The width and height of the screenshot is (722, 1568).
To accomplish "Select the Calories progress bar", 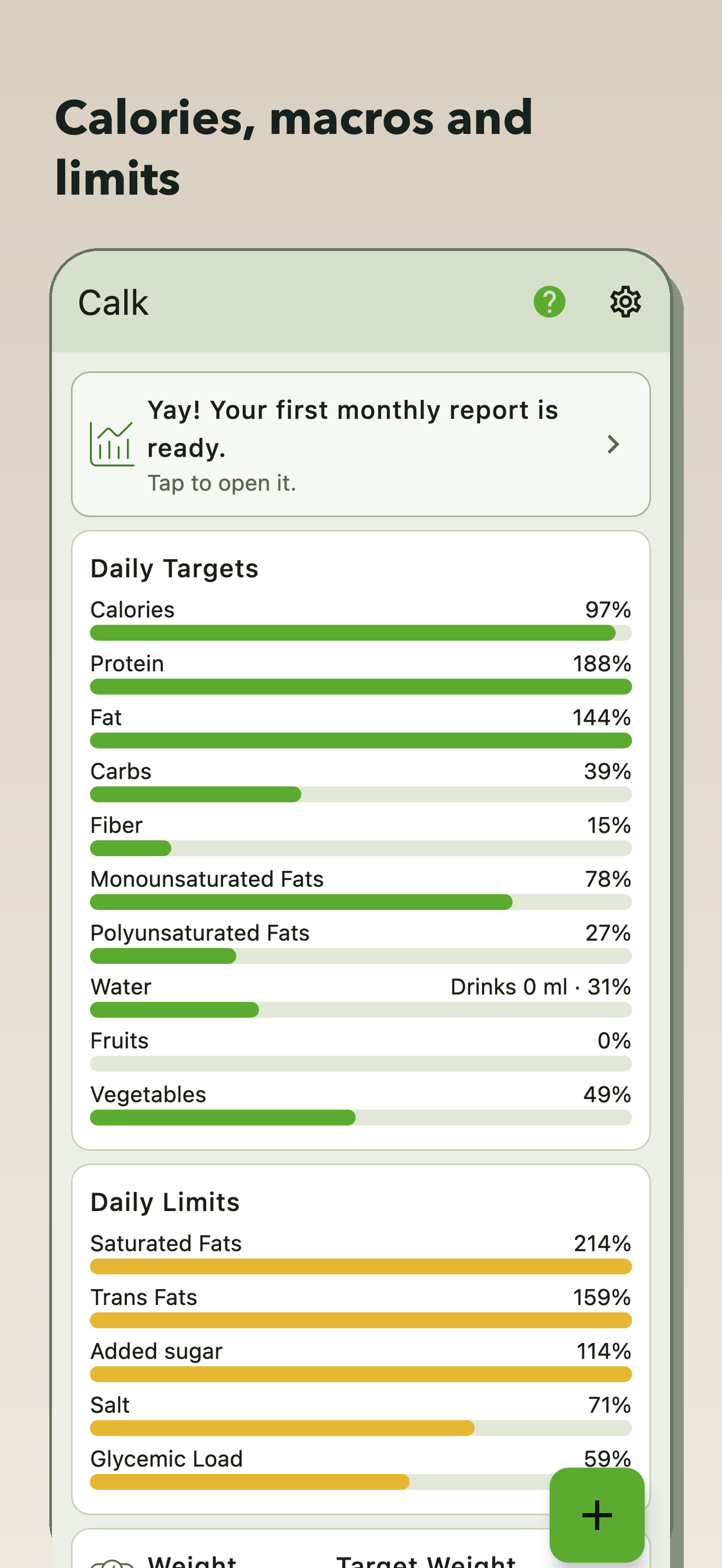I will coord(361,633).
